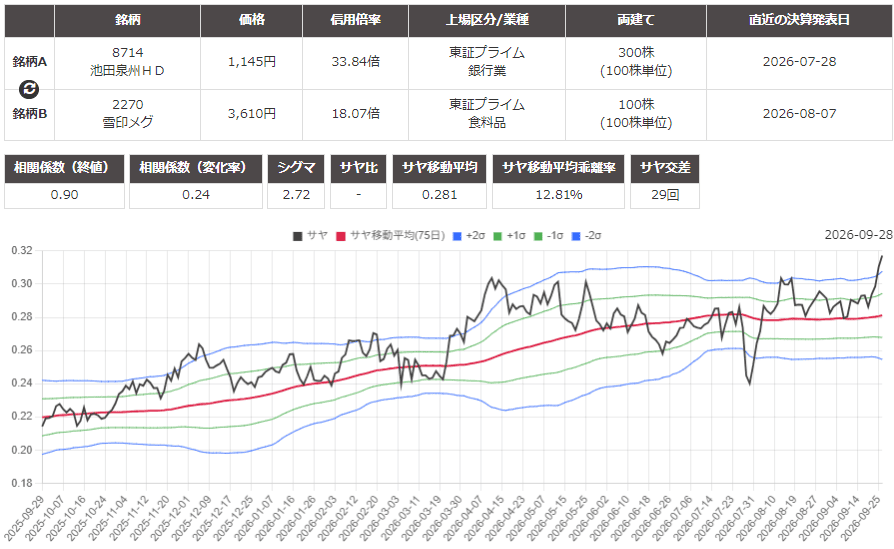Image resolution: width=894 pixels, height=549 pixels.
Task: Click the 銘柄 column header
Action: pos(127,20)
